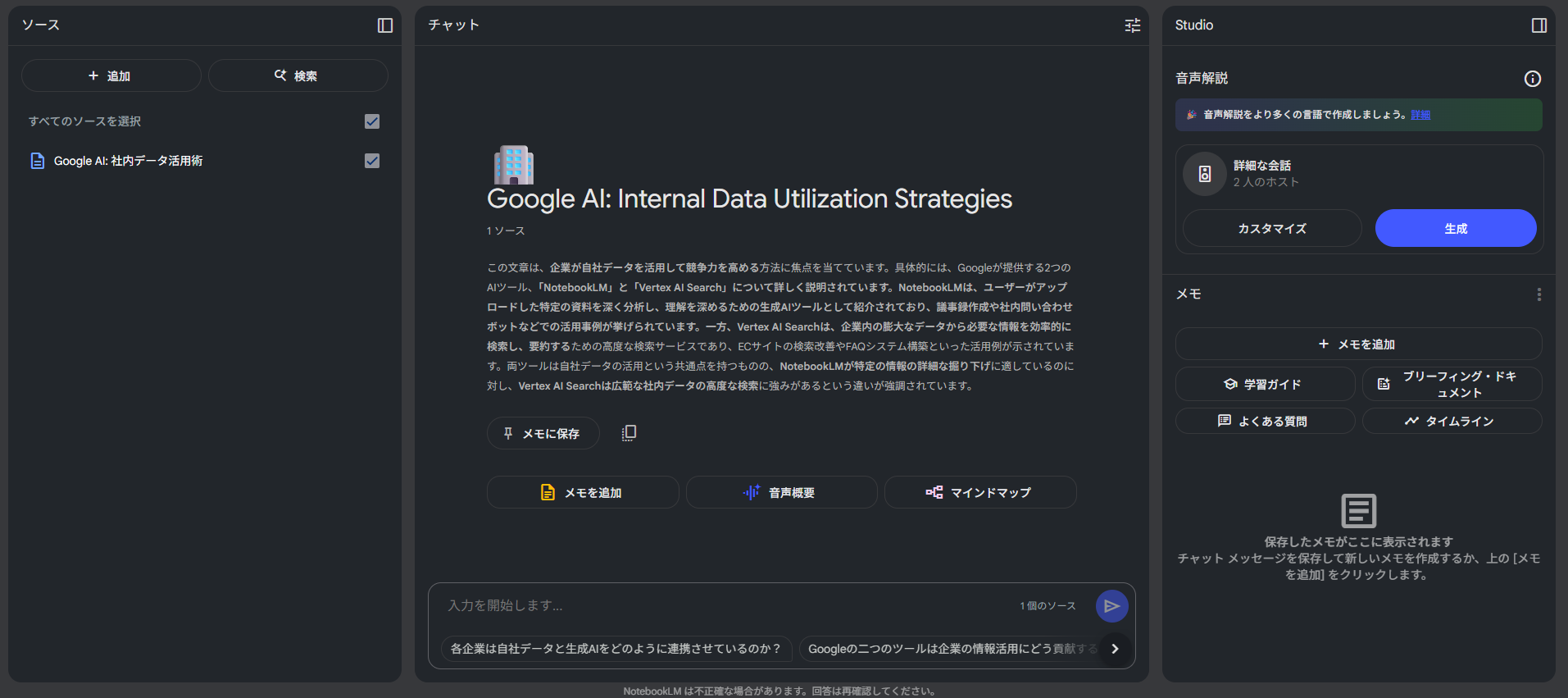Focus the 入力を開始します chat input field
The width and height of the screenshot is (1568, 698).
(729, 606)
